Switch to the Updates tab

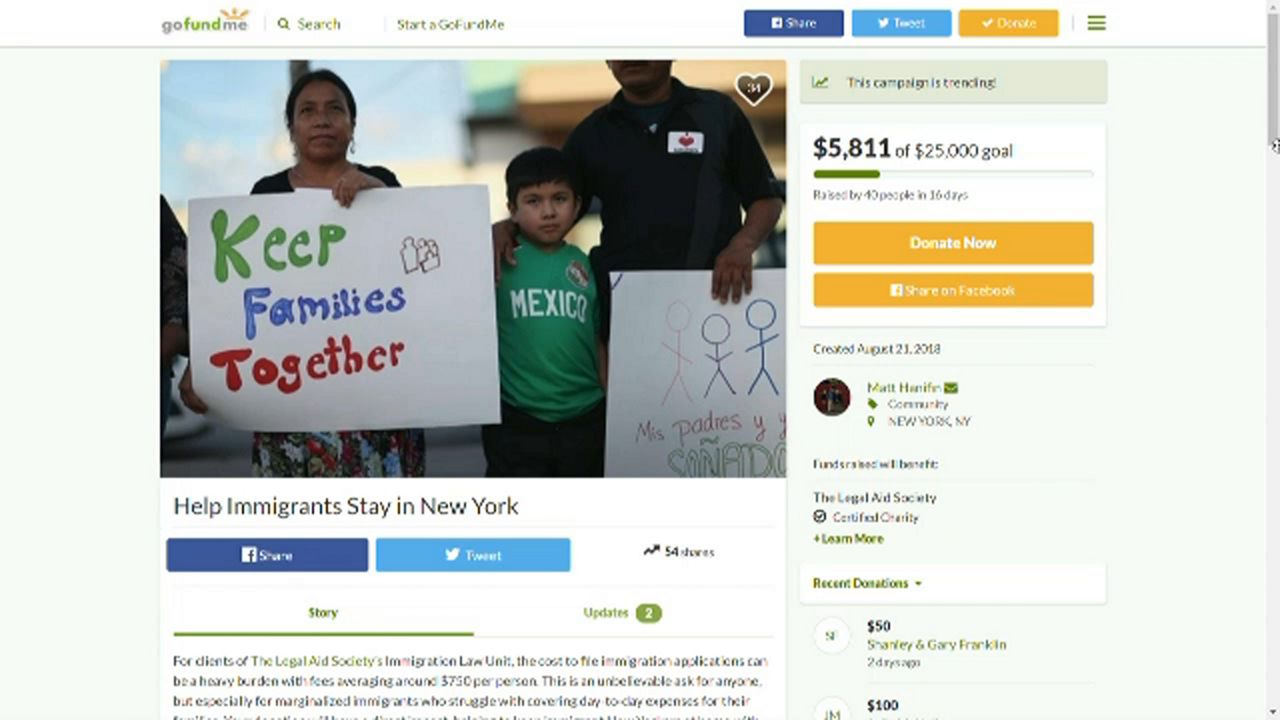pos(622,613)
